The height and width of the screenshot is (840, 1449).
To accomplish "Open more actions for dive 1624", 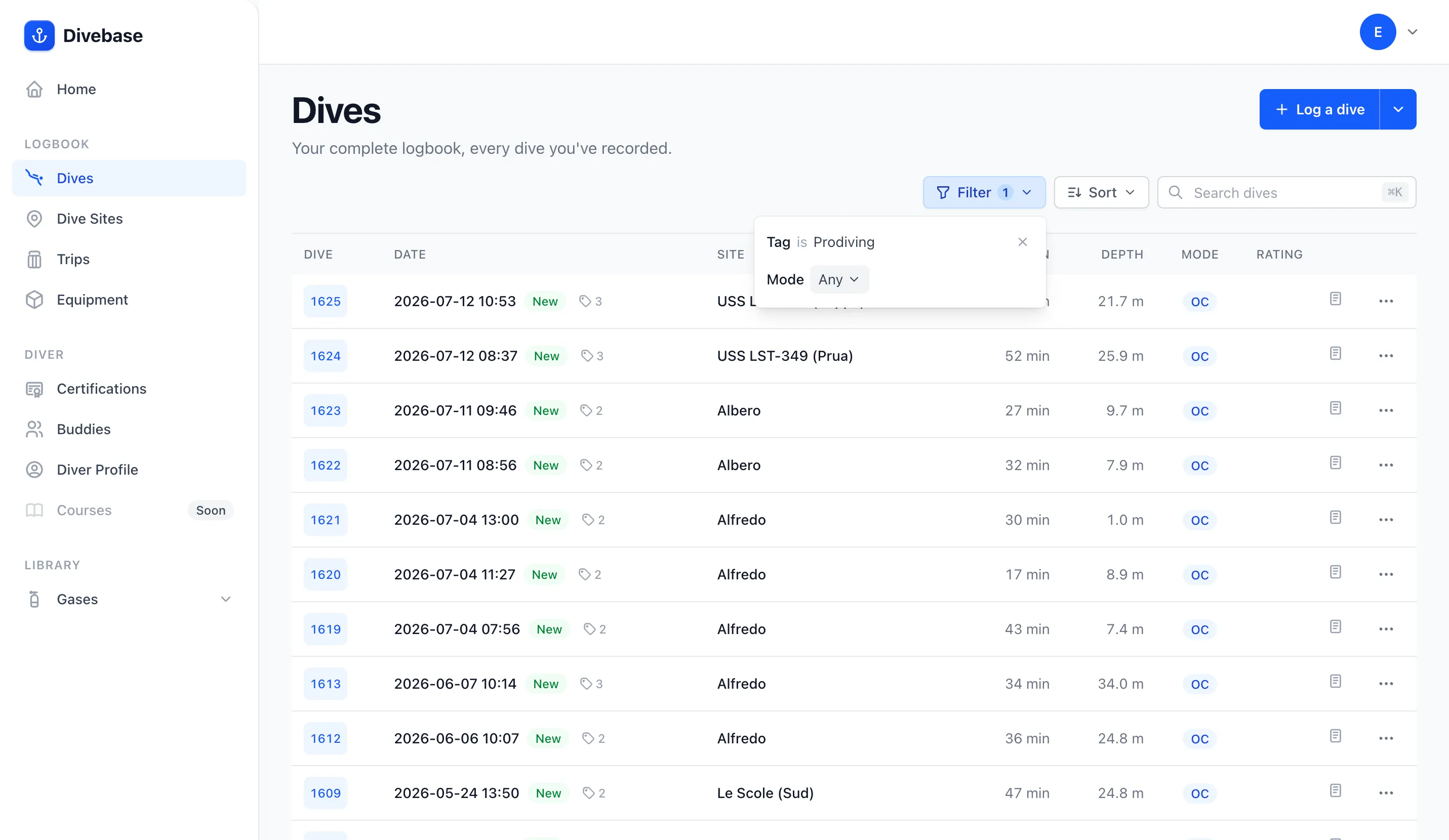I will click(x=1386, y=356).
